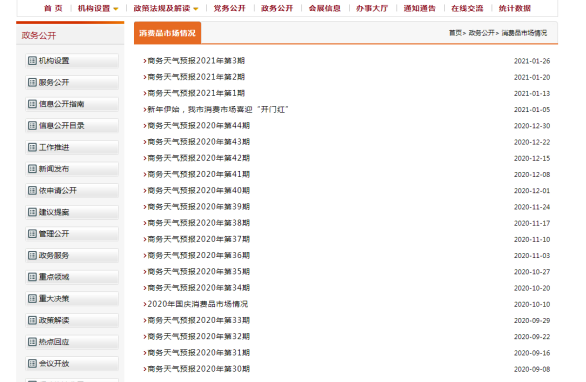Click the icon beside 管理公开
Viewport: 586px width, 382px height.
tap(33, 234)
